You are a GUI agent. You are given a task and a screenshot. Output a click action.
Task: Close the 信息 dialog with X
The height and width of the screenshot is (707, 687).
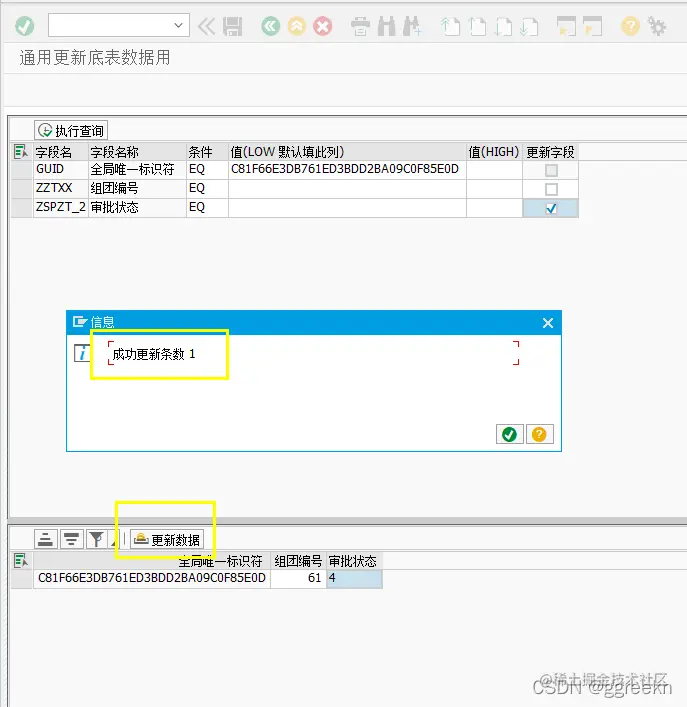pos(548,323)
